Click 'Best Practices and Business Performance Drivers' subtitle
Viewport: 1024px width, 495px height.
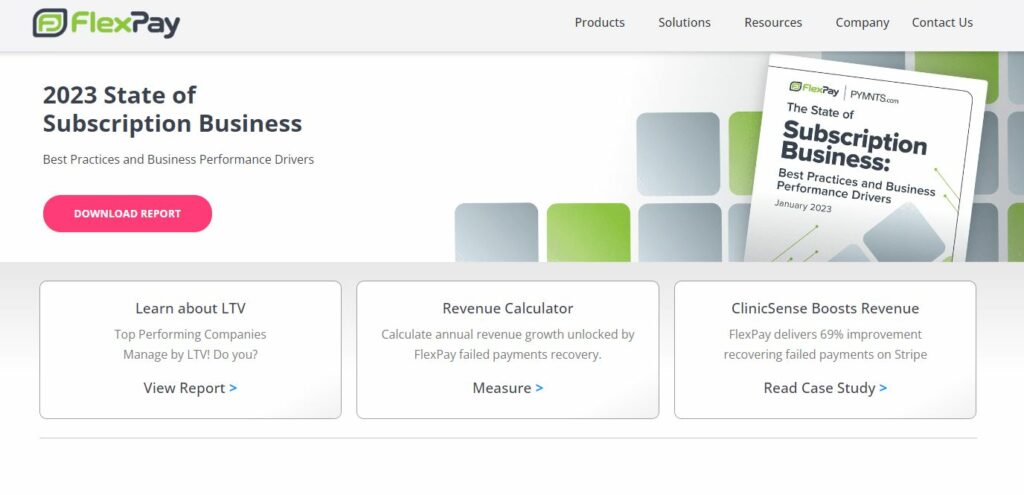pos(178,159)
